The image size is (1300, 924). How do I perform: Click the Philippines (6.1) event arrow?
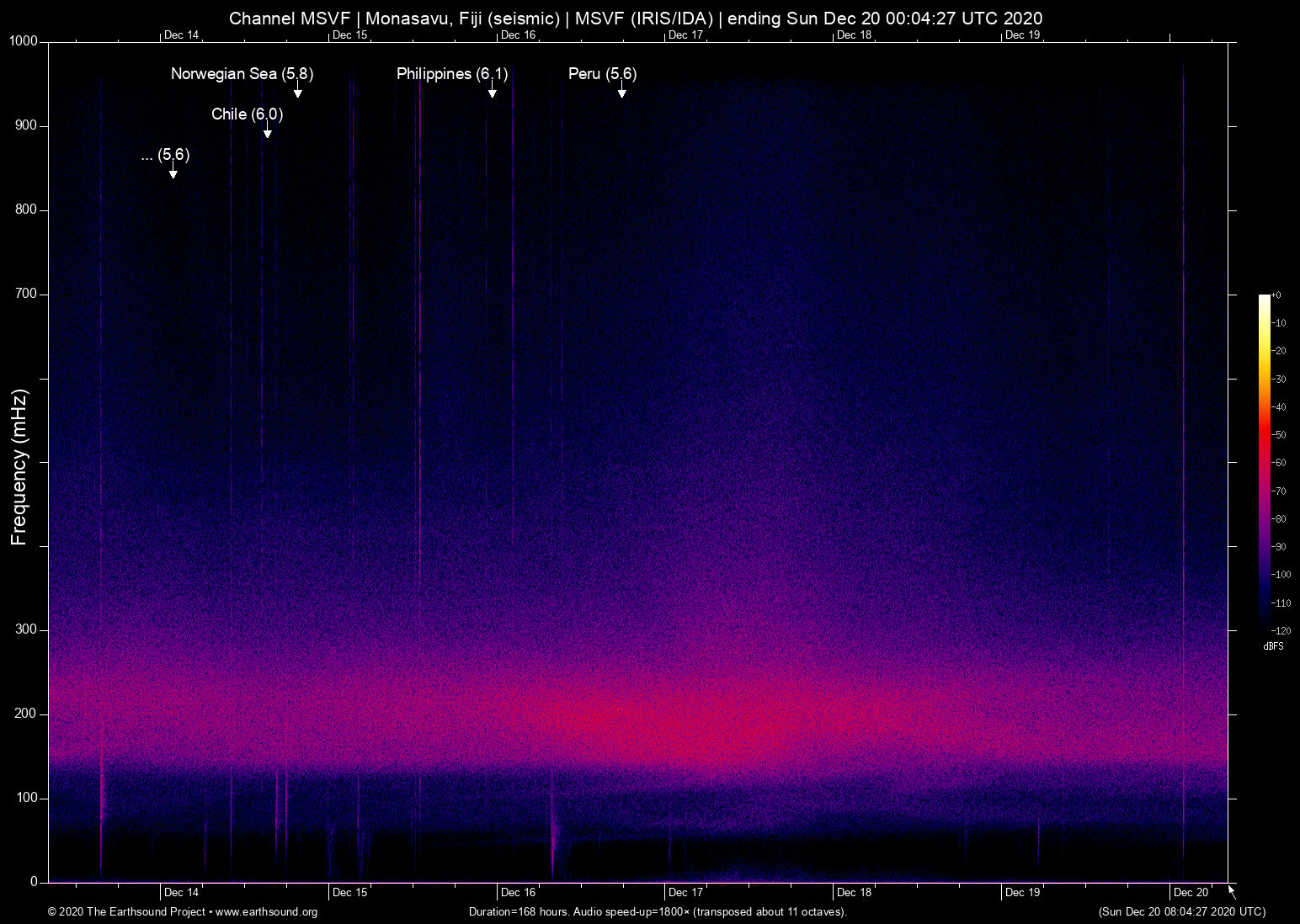[x=492, y=91]
